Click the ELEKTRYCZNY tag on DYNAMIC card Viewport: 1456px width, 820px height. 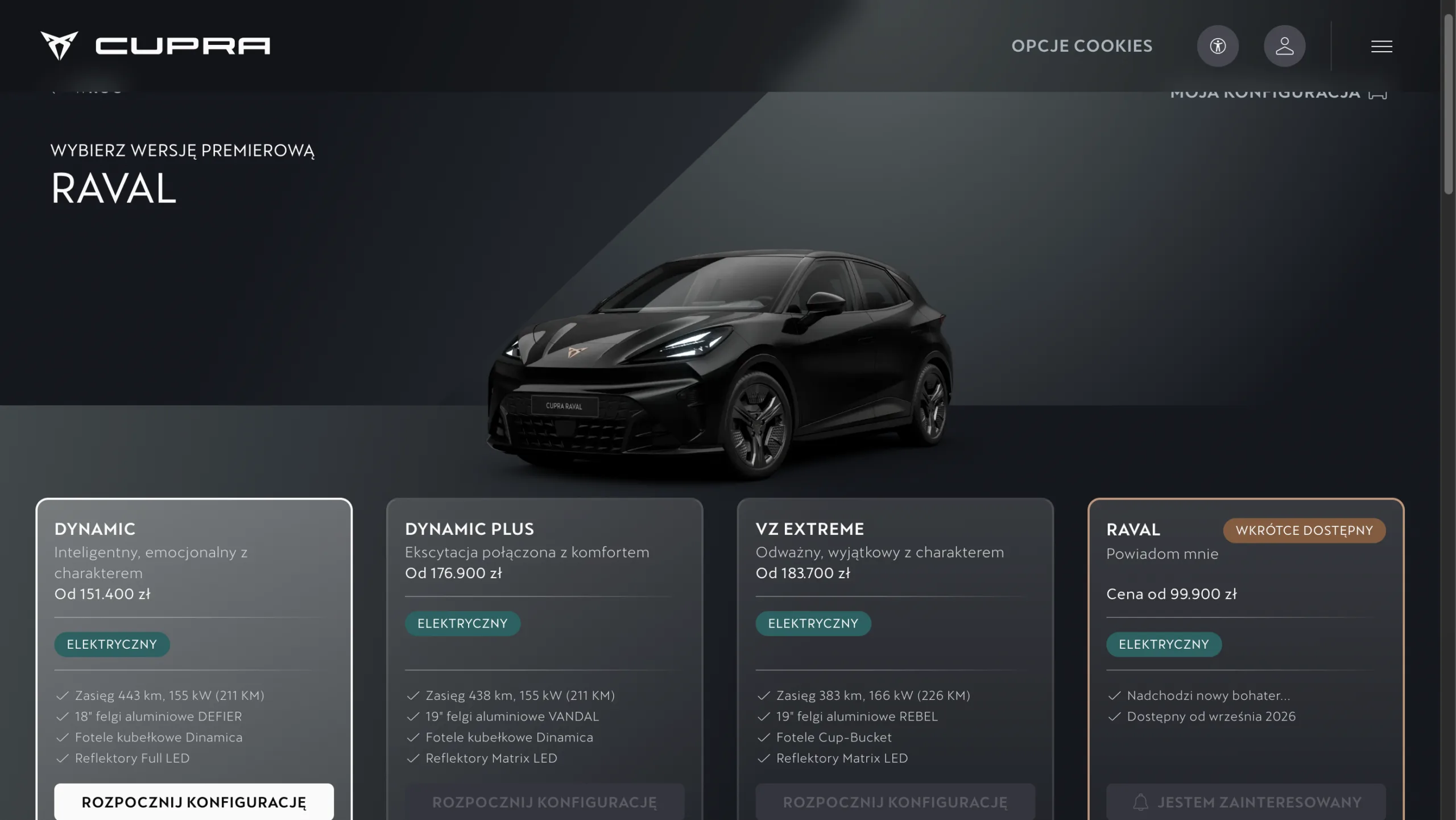112,645
